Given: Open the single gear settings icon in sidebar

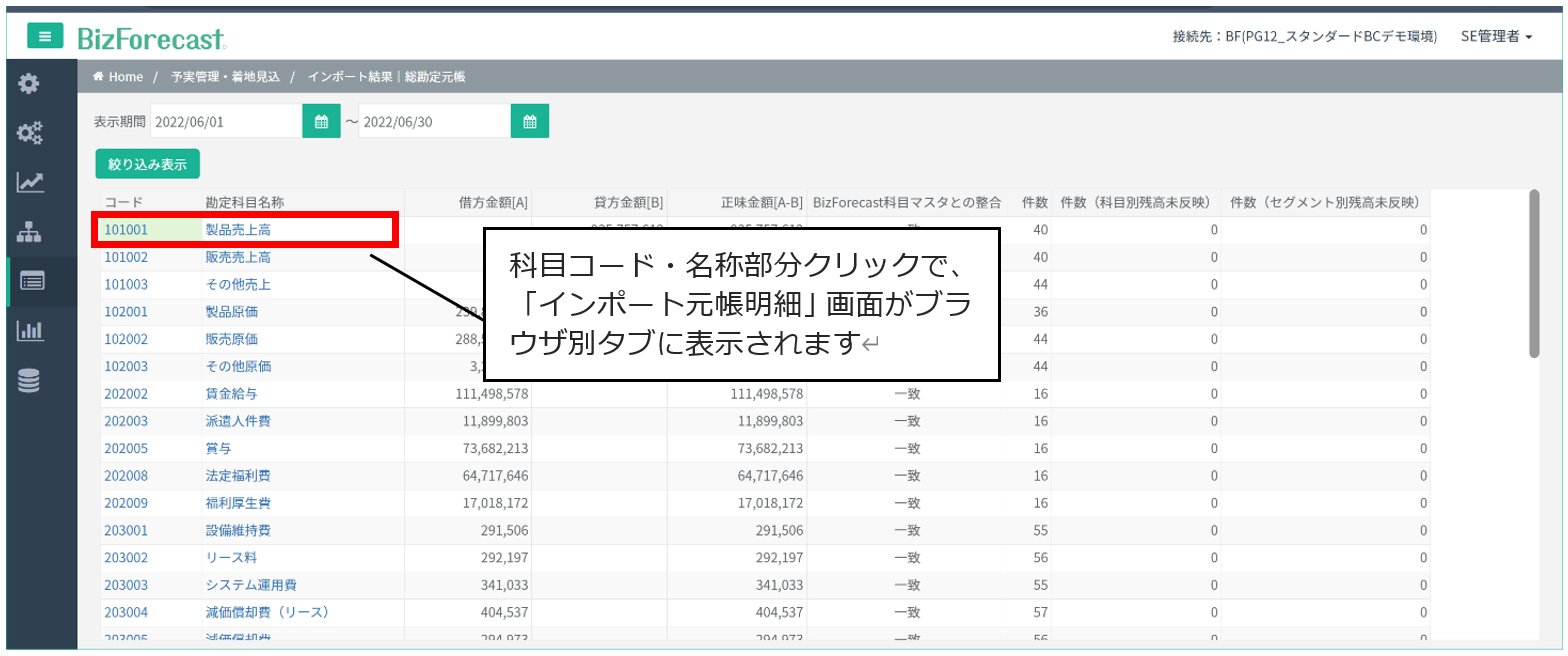Looking at the screenshot, I should (30, 84).
